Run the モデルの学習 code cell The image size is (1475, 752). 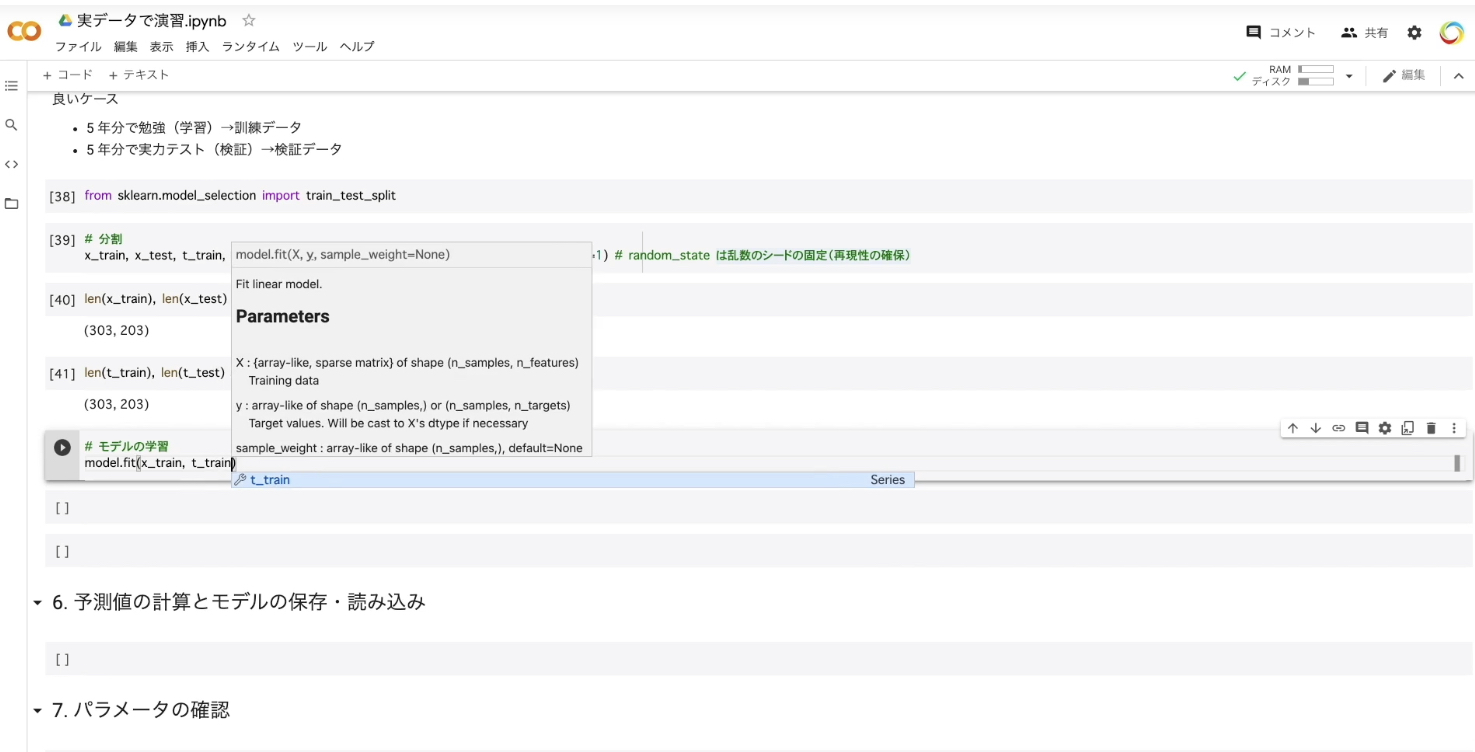(x=62, y=447)
